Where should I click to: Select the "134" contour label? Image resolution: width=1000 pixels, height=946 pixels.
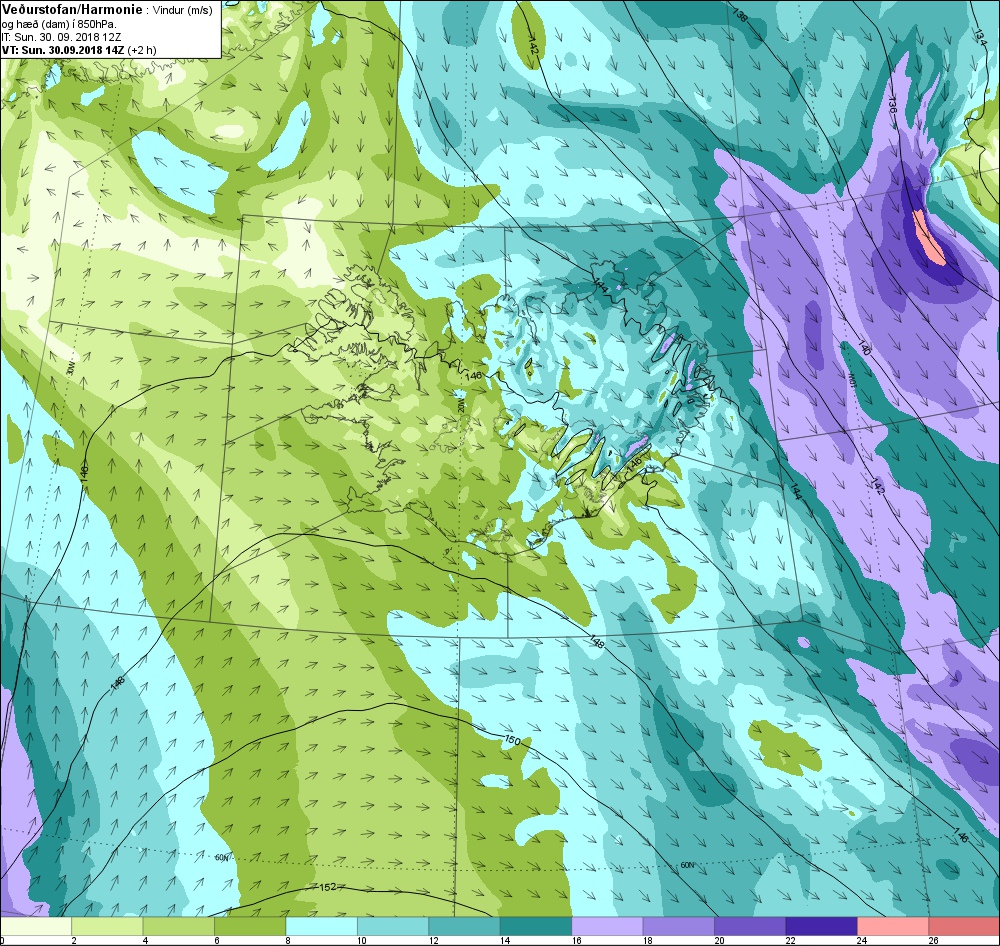point(981,36)
